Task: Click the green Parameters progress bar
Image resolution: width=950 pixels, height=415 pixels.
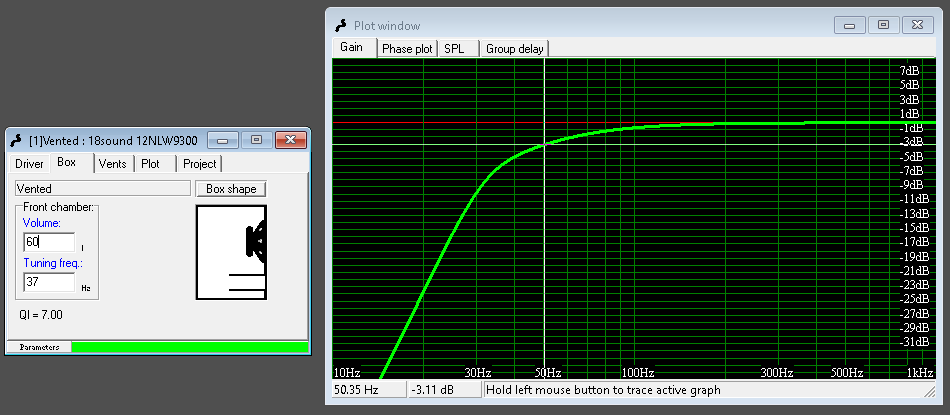Action: 189,347
